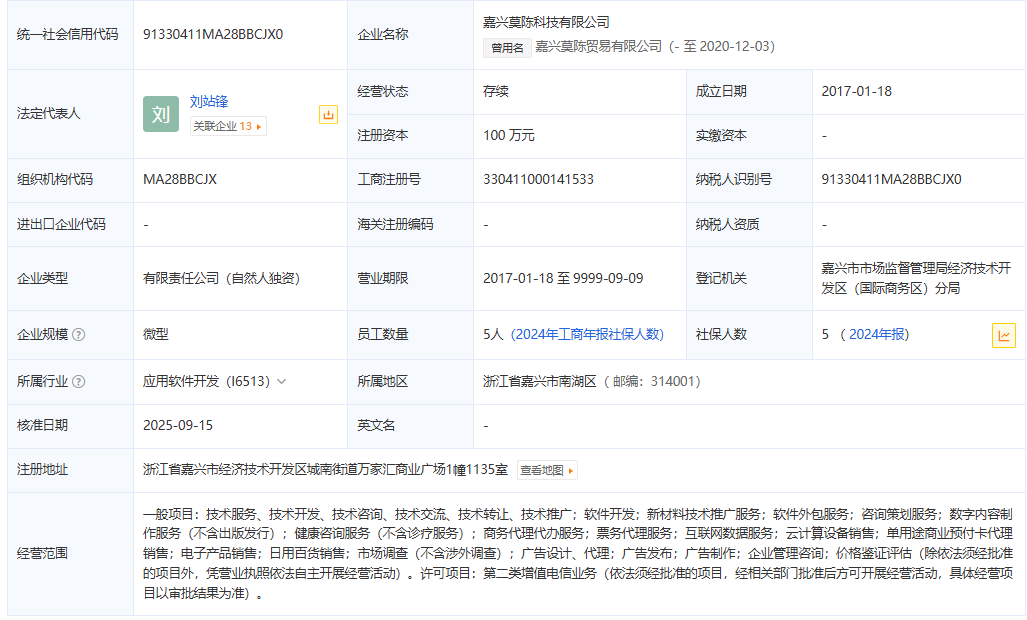Click the unified credit code 91330411MA28BBCJX0
This screenshot has height=620, width=1027.
213,34
